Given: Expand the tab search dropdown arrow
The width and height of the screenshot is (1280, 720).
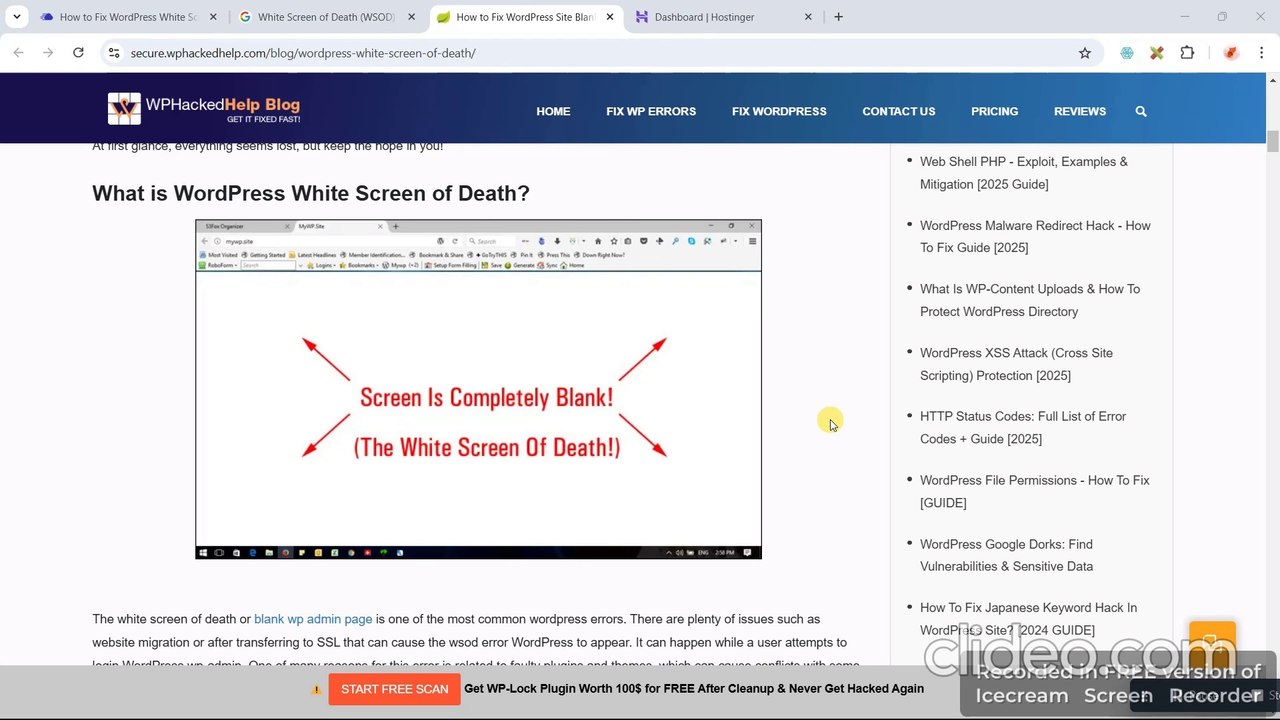Looking at the screenshot, I should point(17,17).
